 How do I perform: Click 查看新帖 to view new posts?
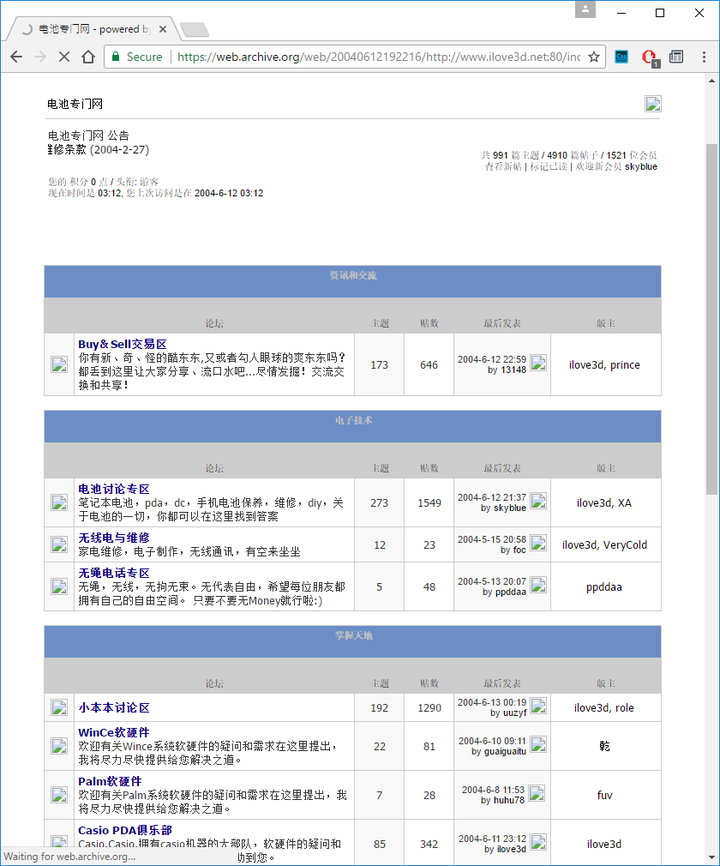click(504, 167)
